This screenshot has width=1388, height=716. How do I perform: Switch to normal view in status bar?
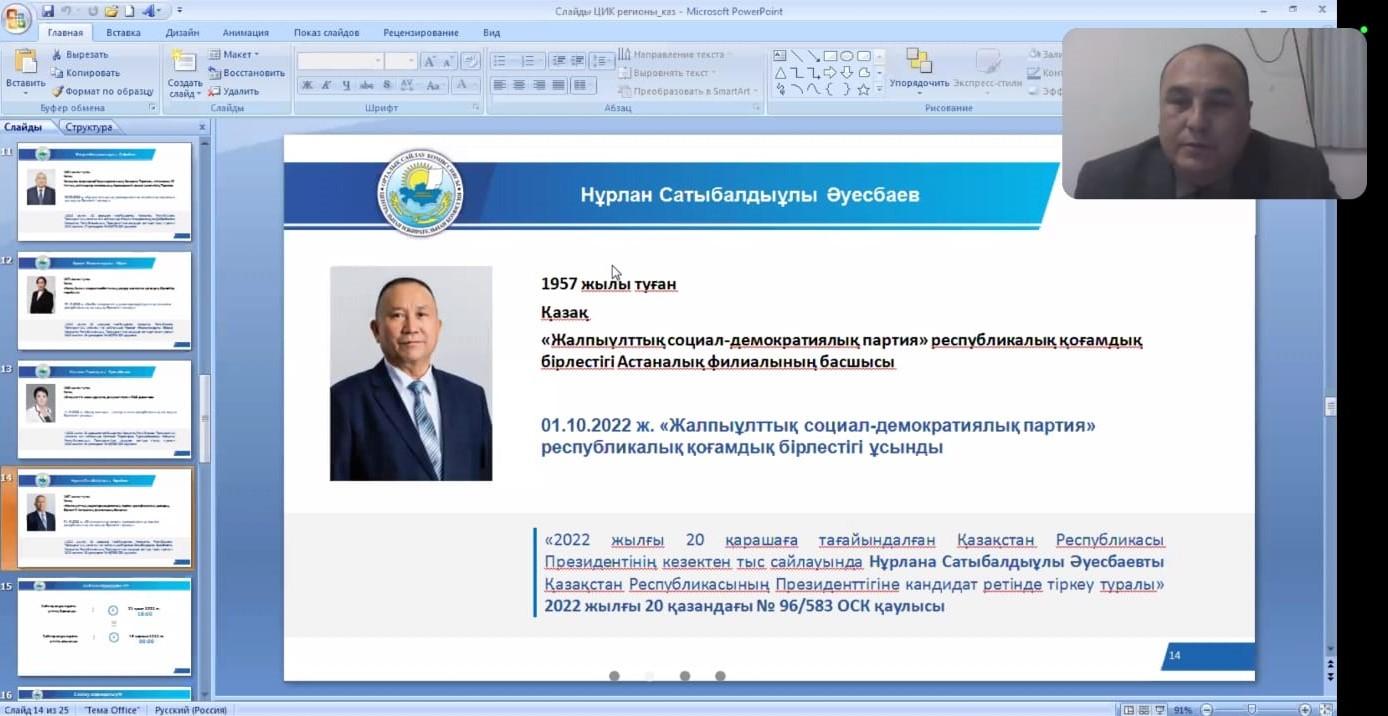pos(1129,710)
